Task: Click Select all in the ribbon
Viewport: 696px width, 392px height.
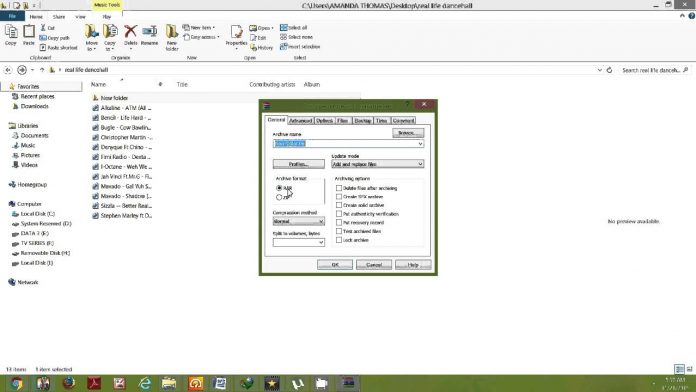Action: pyautogui.click(x=294, y=28)
